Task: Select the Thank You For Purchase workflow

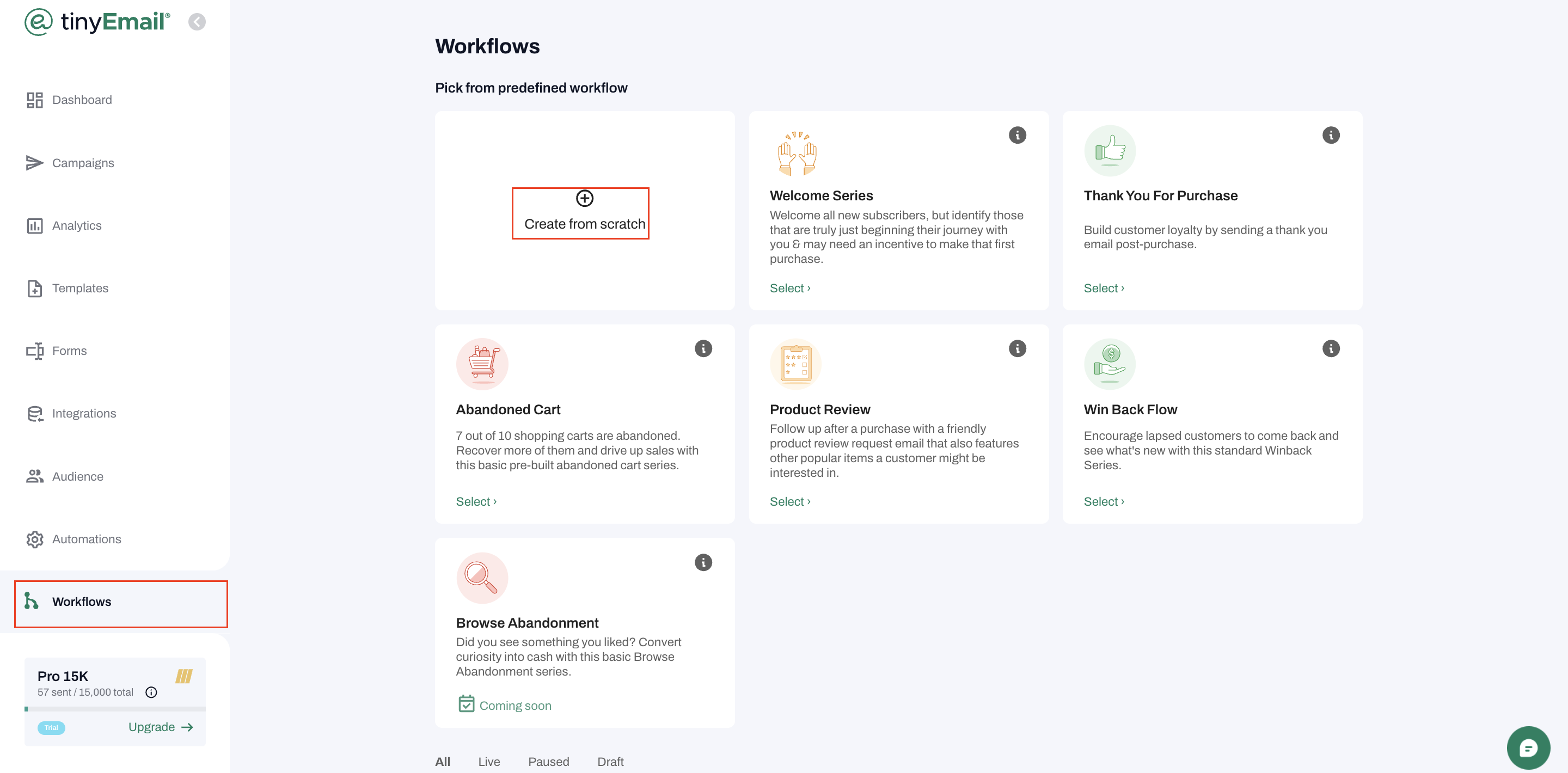Action: (x=1104, y=288)
